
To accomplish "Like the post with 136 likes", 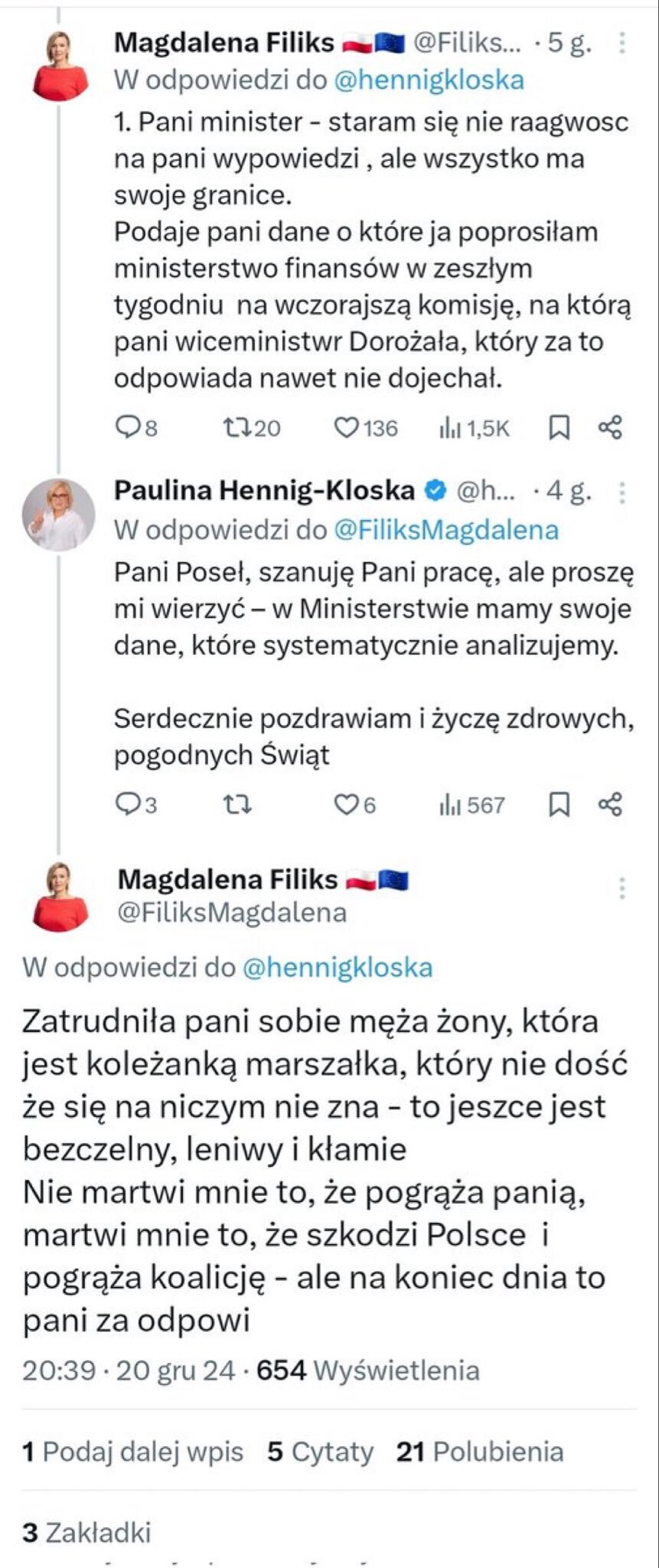I will (347, 427).
